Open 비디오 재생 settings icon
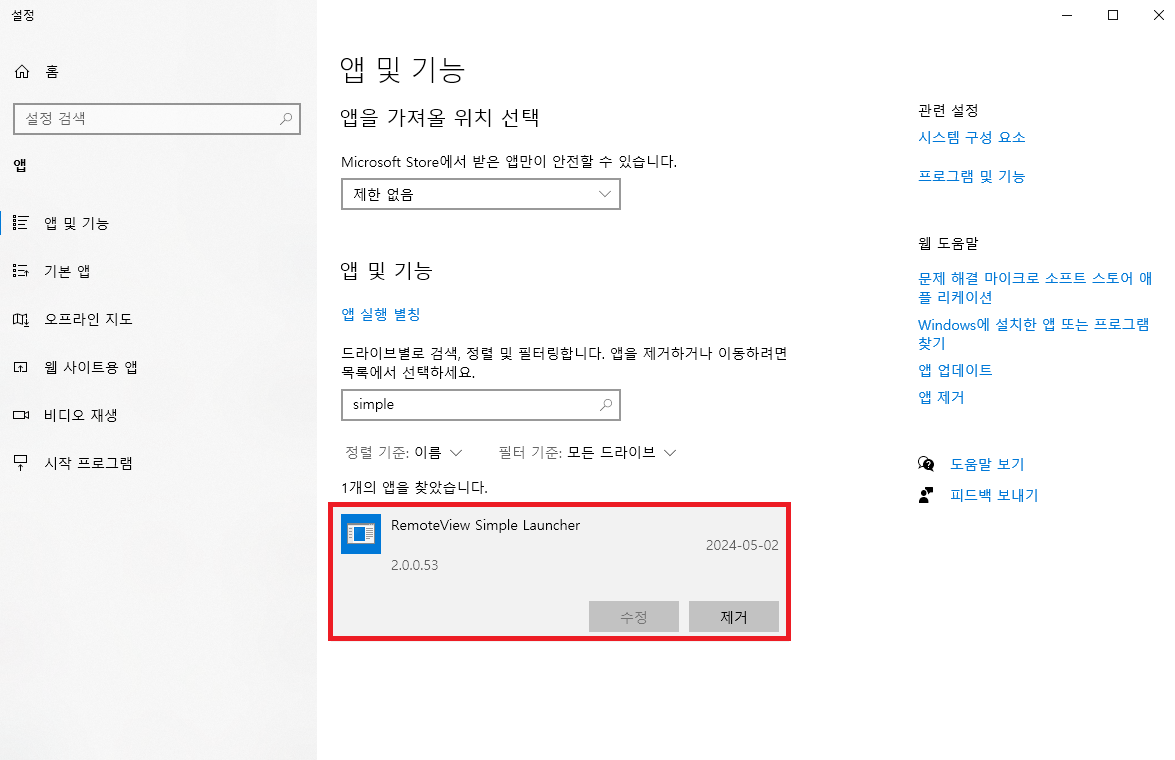Screen dimensions: 1175x760 pos(22,415)
